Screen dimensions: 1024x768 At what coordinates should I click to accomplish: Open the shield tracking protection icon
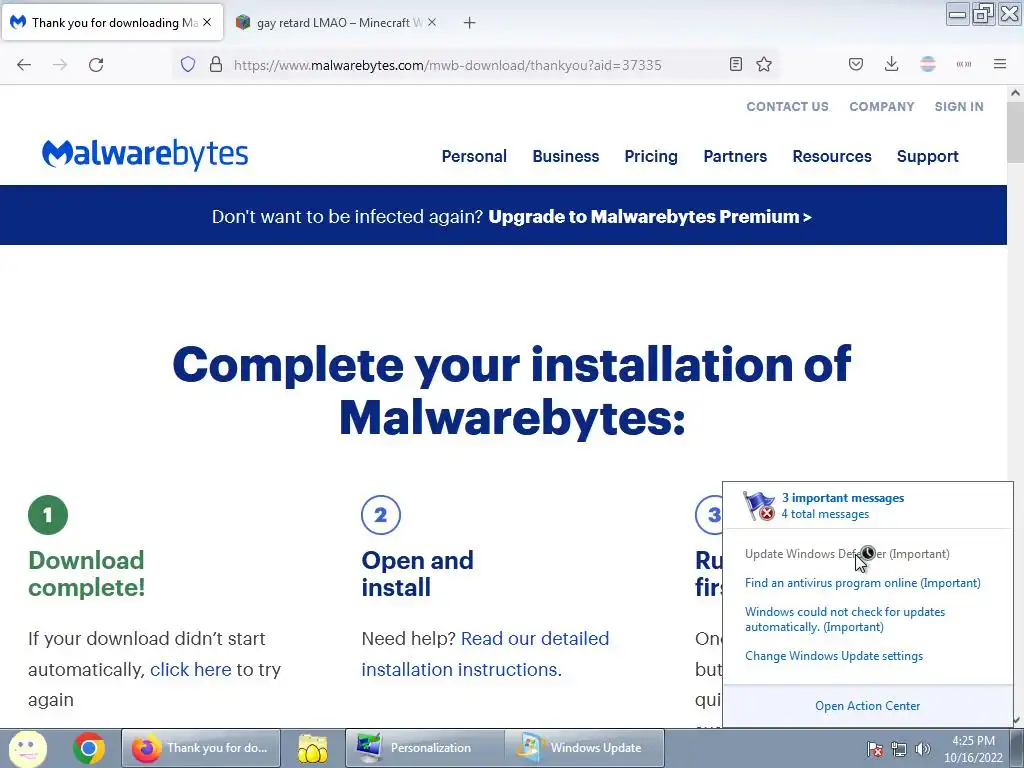188,65
